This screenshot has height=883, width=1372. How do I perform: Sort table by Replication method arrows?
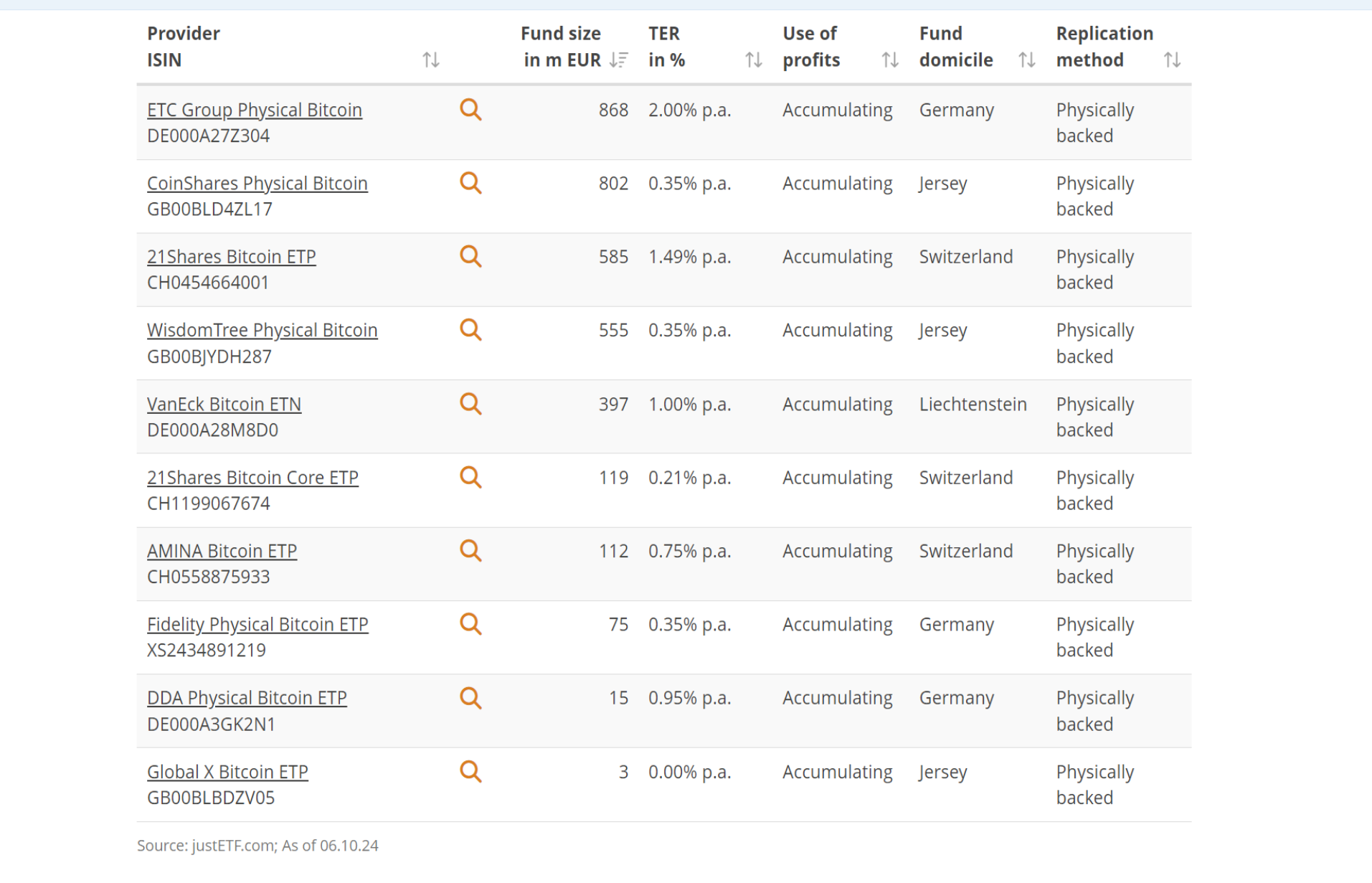(x=1172, y=60)
